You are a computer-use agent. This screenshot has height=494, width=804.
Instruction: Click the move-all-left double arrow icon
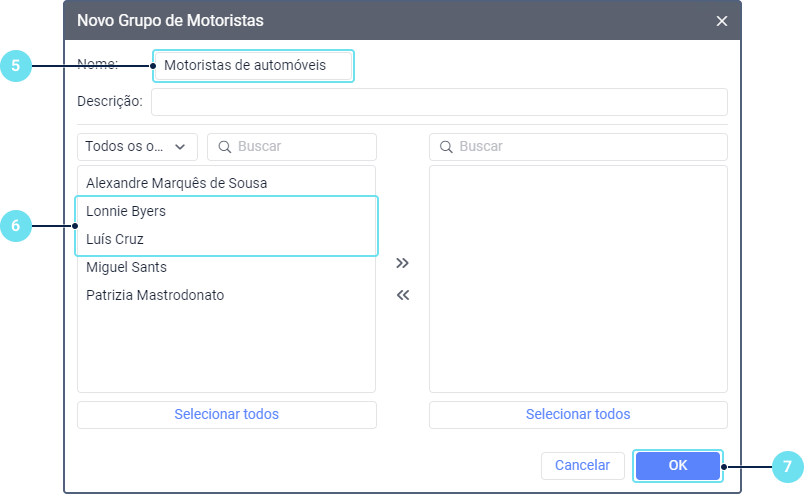pos(402,295)
